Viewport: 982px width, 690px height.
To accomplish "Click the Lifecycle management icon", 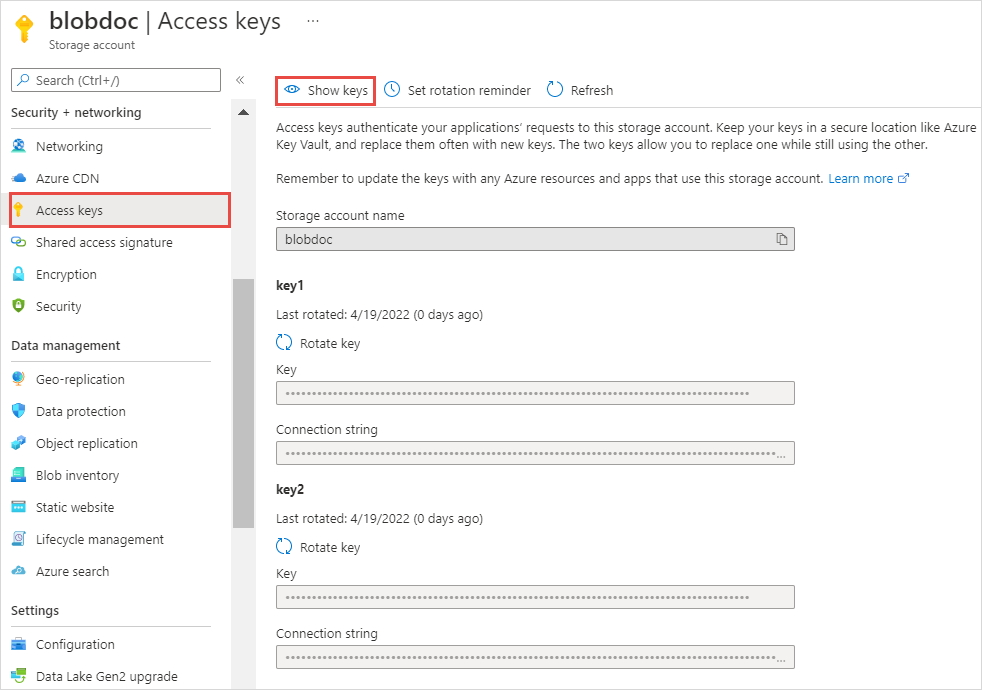I will point(19,538).
